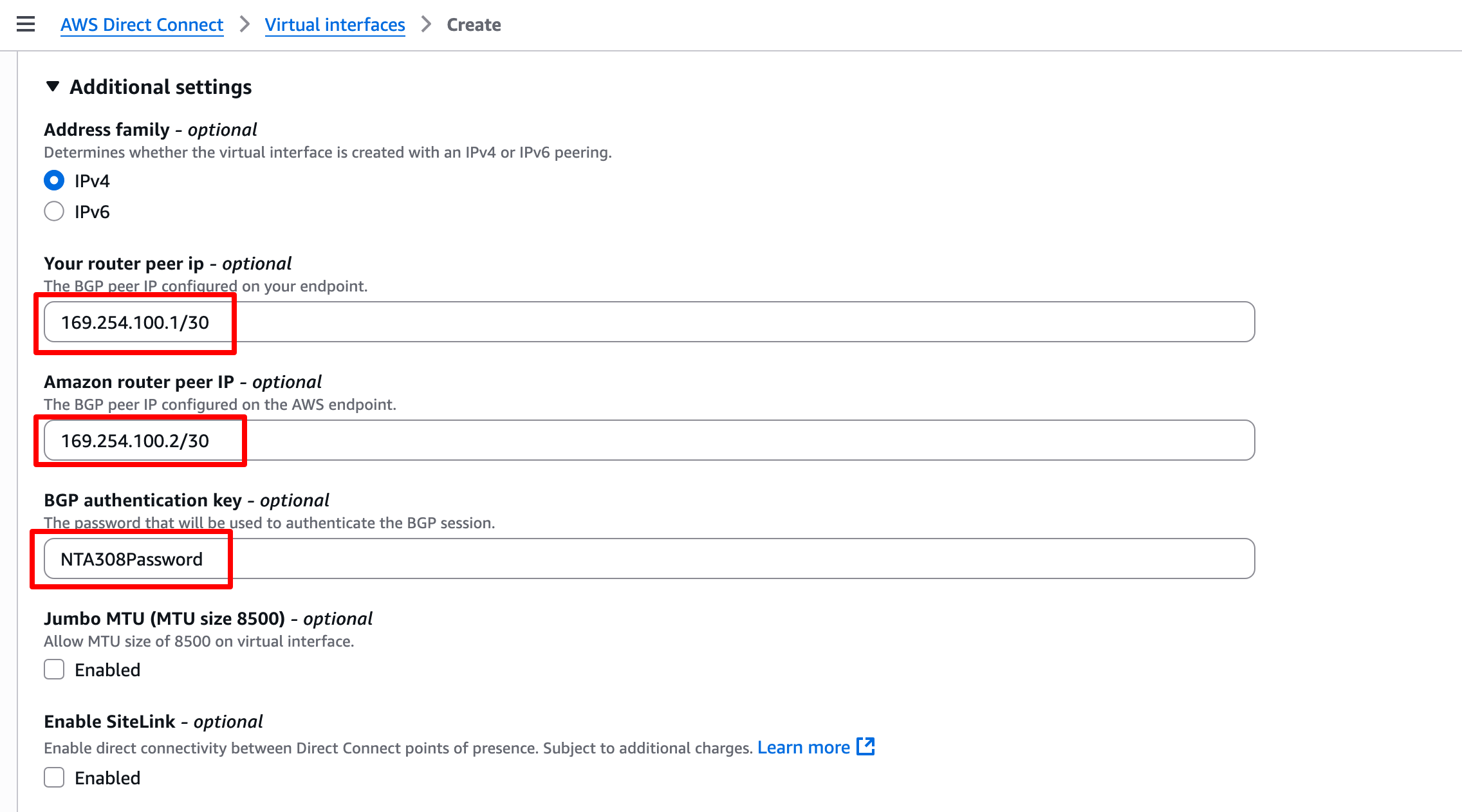Select the IPv6 address family option
1462x812 pixels.
click(x=54, y=212)
